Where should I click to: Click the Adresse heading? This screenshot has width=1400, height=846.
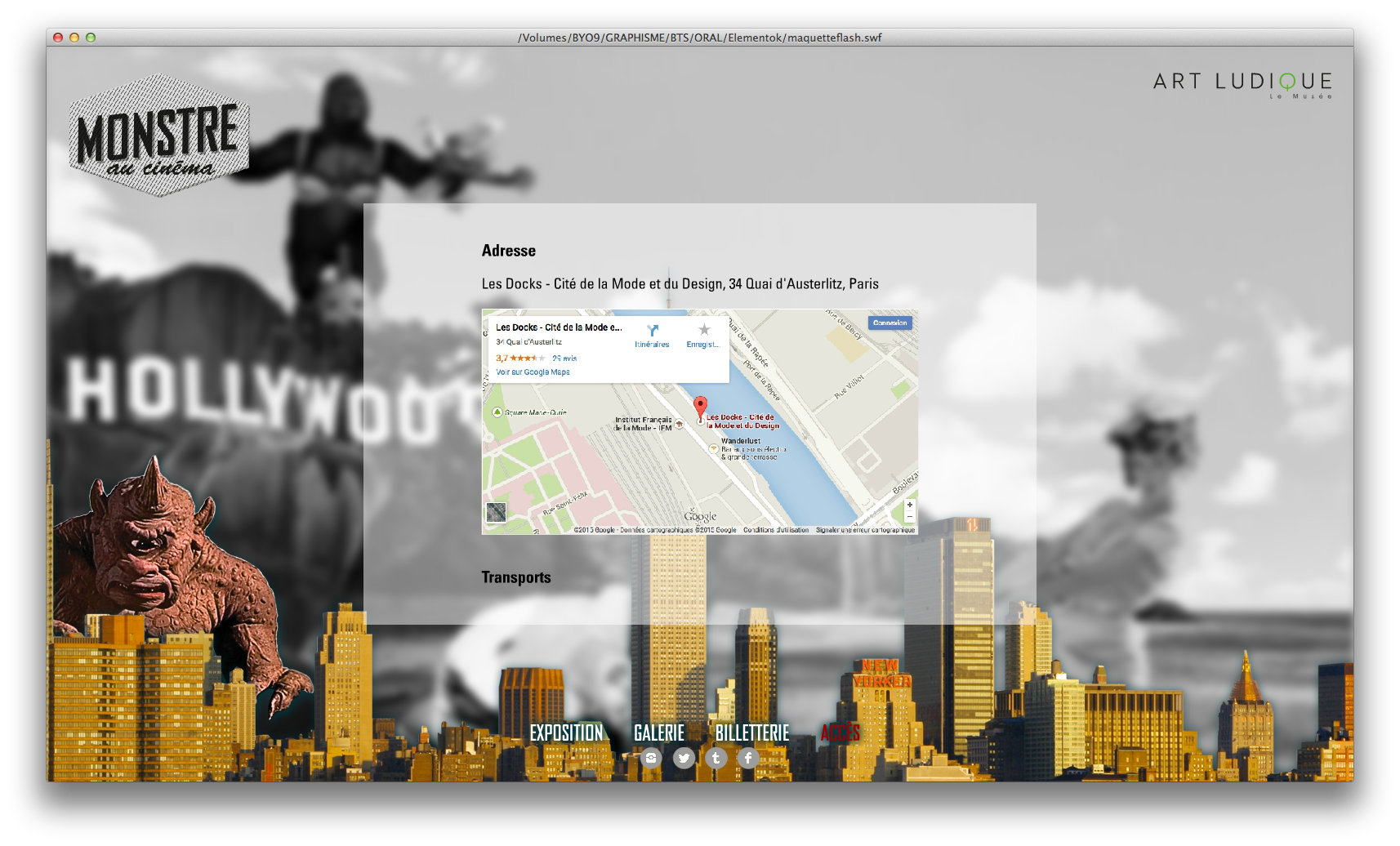coord(509,251)
